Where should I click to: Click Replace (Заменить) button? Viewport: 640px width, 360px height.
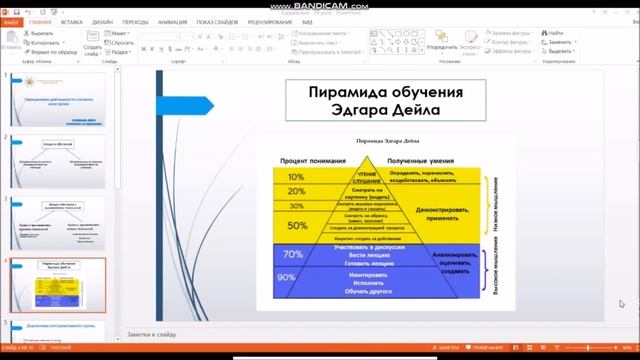point(559,42)
